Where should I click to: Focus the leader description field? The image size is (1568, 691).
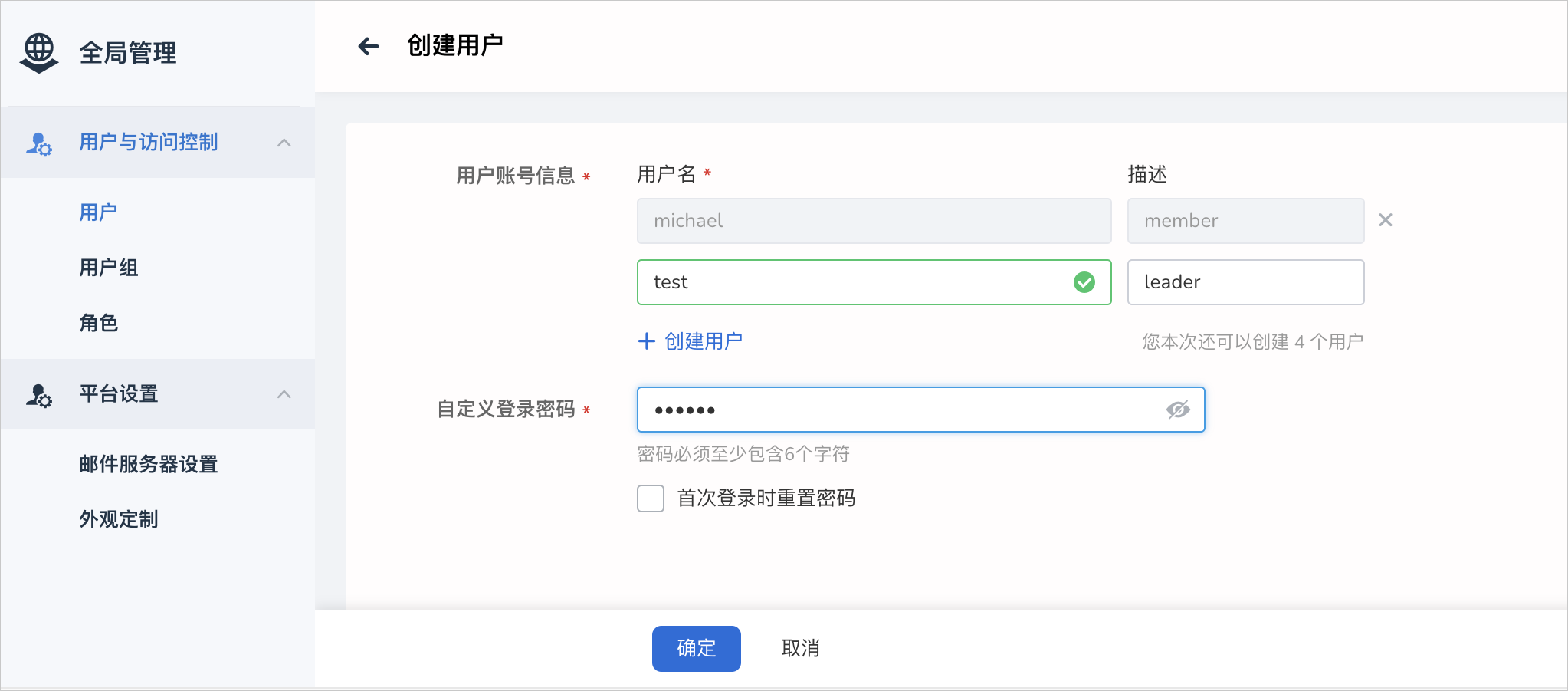coord(1246,282)
